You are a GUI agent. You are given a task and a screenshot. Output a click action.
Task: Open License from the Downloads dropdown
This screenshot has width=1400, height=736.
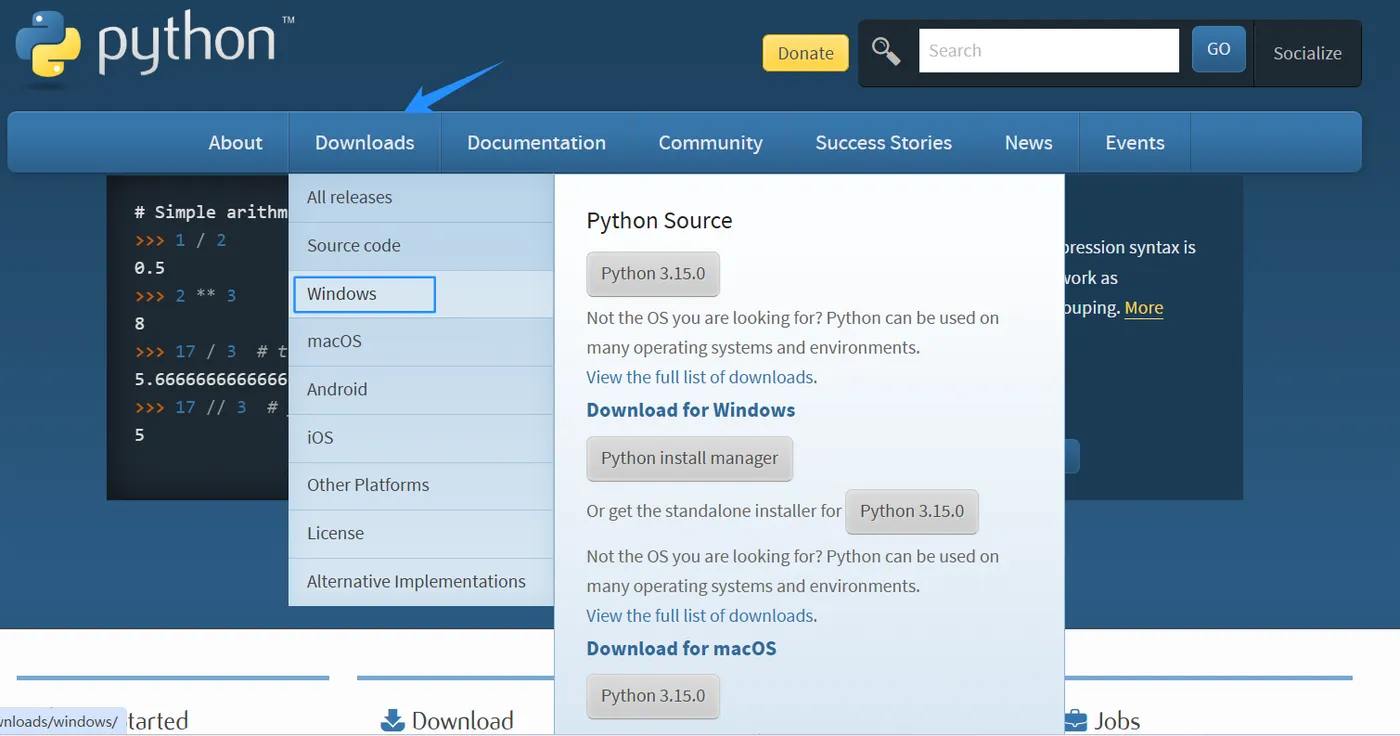pyautogui.click(x=421, y=534)
